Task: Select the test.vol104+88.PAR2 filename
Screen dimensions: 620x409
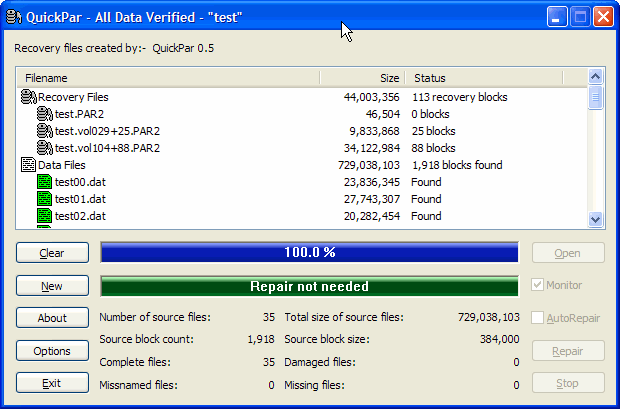Action: point(107,148)
